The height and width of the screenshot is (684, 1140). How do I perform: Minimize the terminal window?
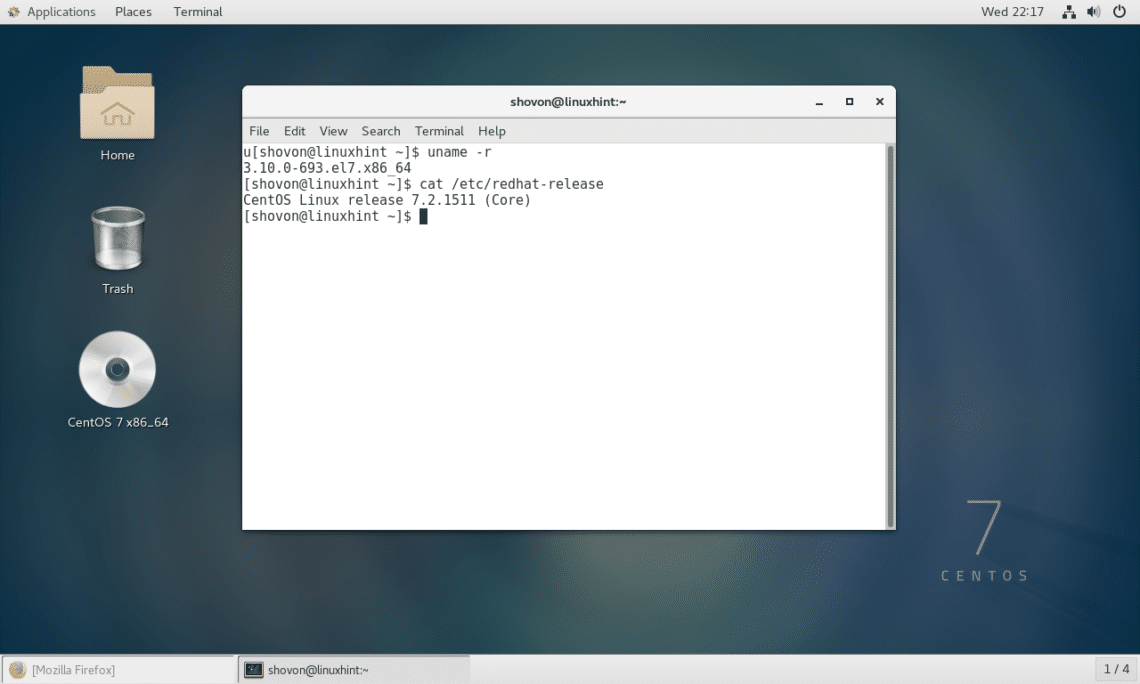tap(819, 102)
